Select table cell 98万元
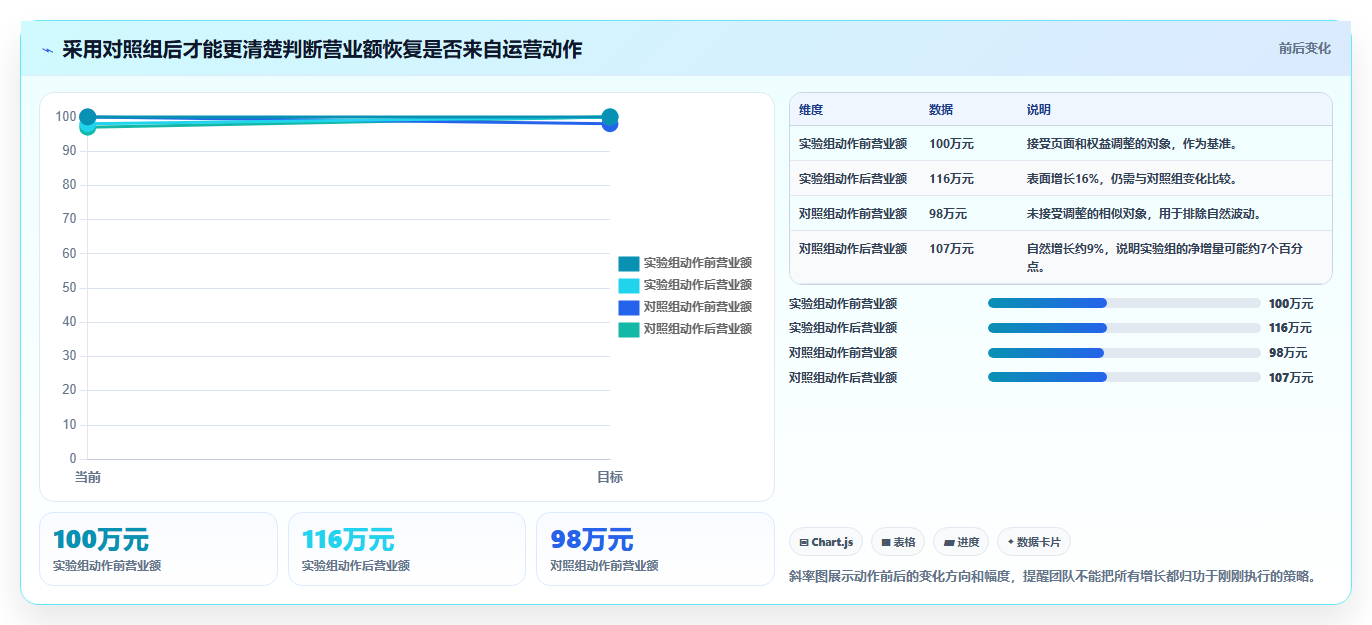This screenshot has width=1372, height=625. pyautogui.click(x=948, y=214)
